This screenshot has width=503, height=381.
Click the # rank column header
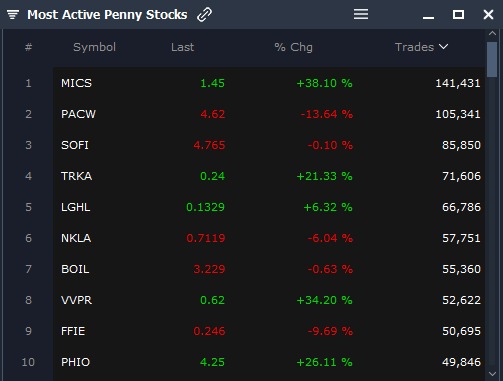[x=29, y=47]
